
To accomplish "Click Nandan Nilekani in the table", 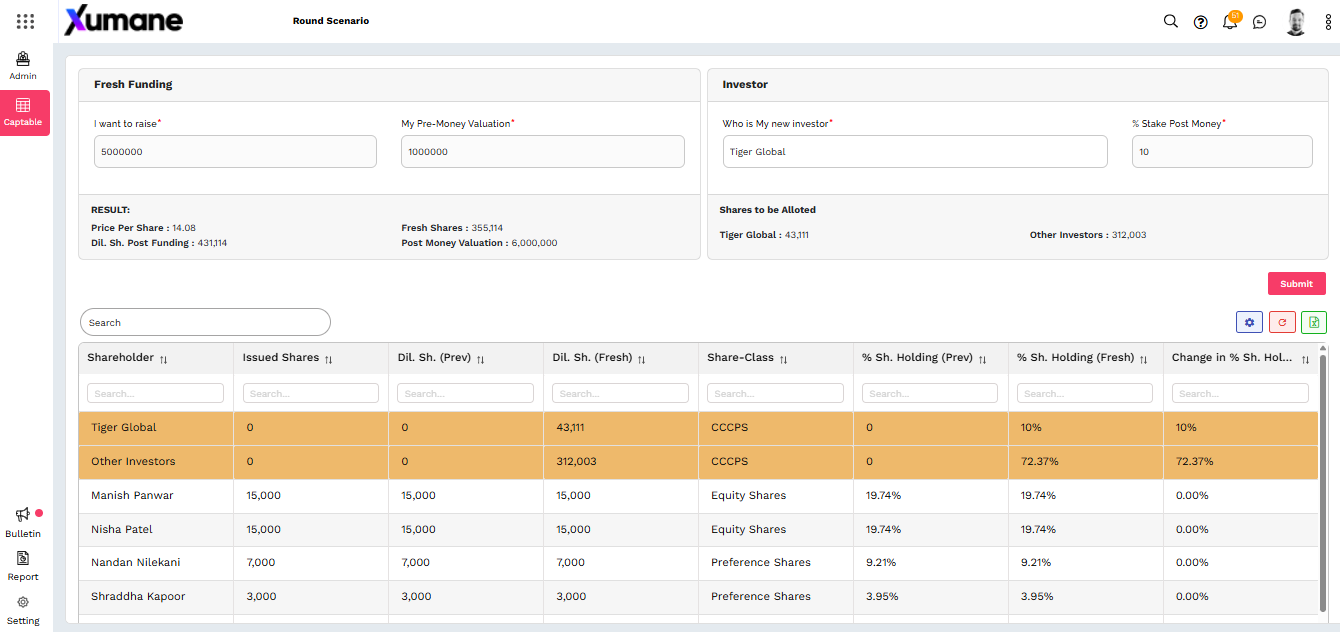I will pos(136,563).
